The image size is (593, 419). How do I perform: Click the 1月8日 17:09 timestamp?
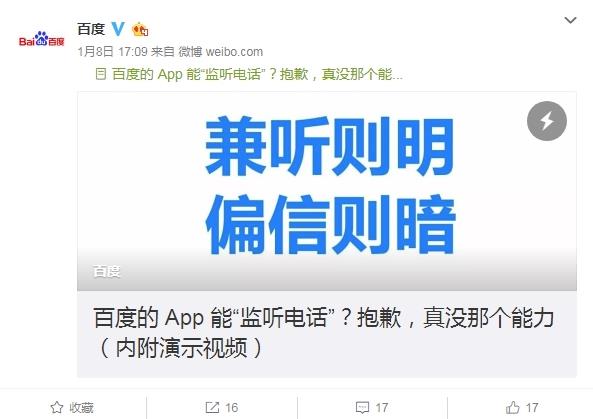(x=112, y=51)
